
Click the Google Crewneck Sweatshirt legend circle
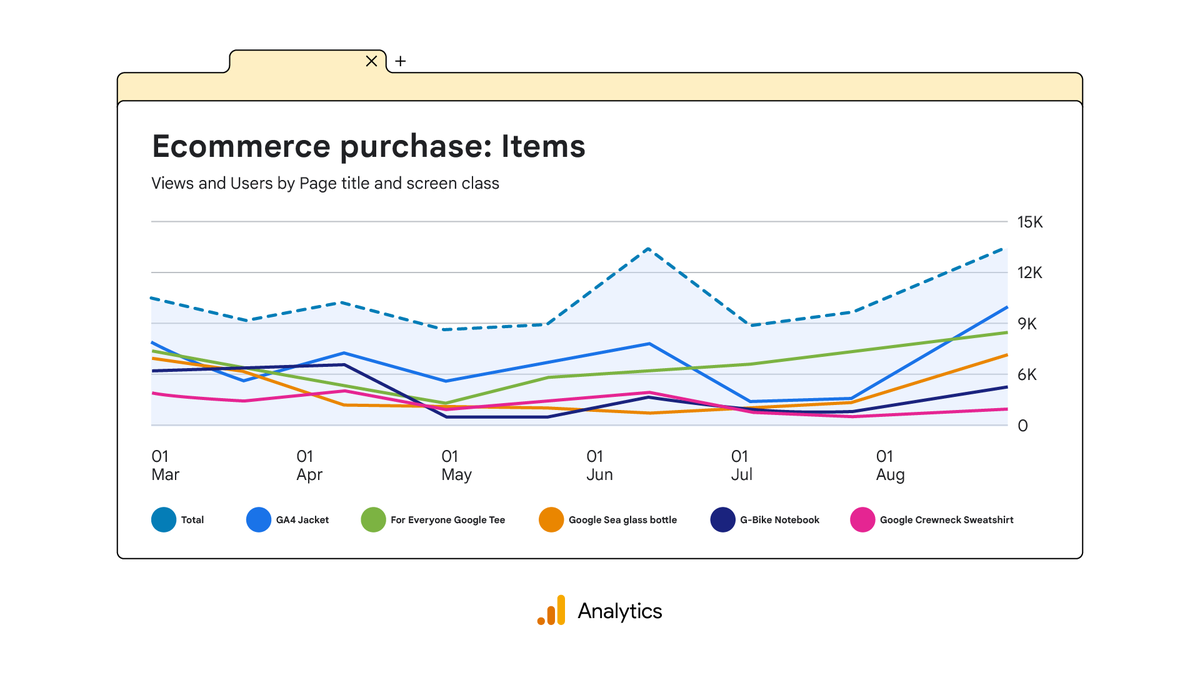862,520
